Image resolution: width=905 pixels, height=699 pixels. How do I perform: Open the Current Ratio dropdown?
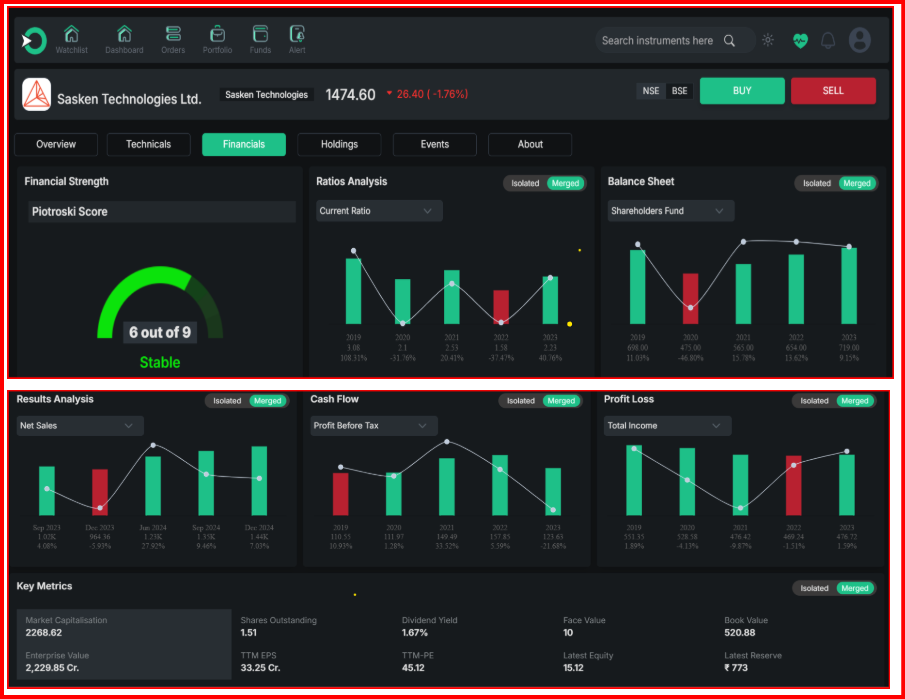click(379, 211)
